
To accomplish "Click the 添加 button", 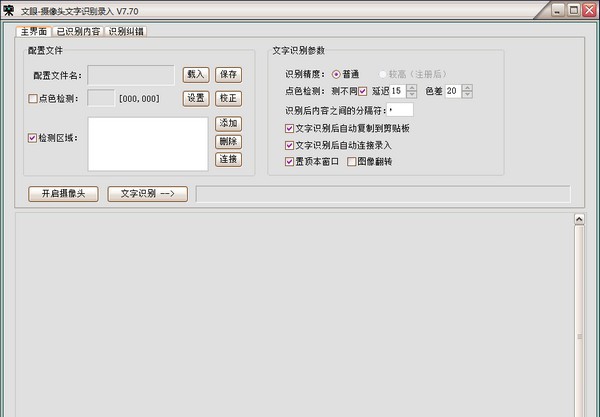I will point(228,124).
